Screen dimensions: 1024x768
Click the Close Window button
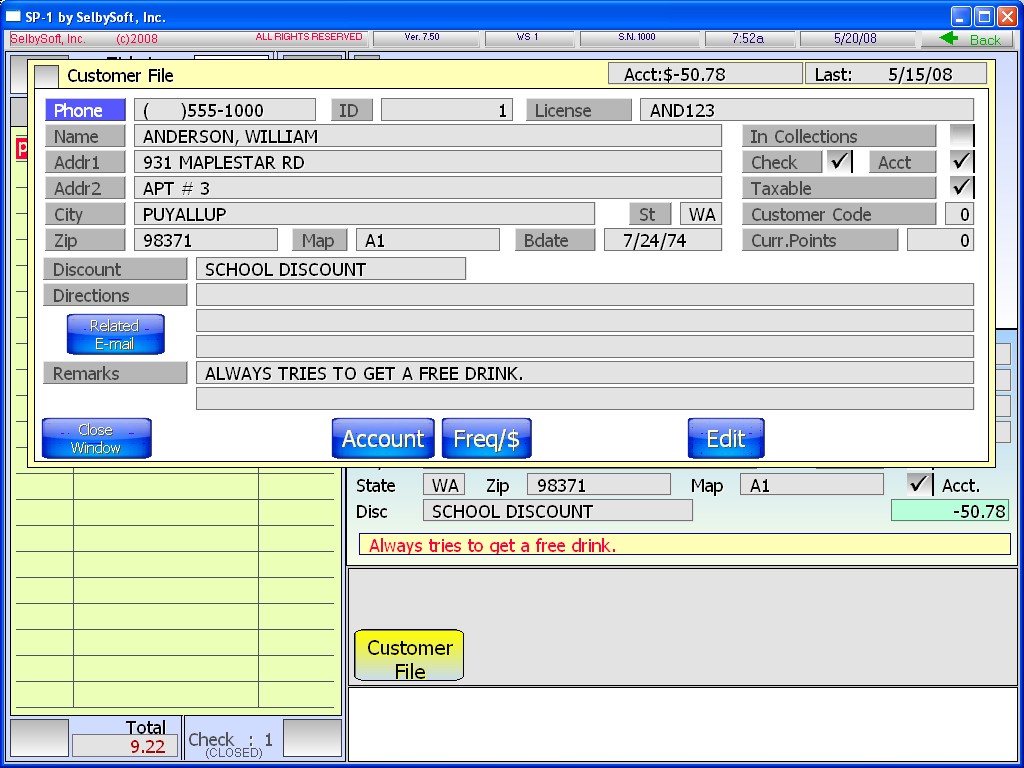click(x=97, y=438)
